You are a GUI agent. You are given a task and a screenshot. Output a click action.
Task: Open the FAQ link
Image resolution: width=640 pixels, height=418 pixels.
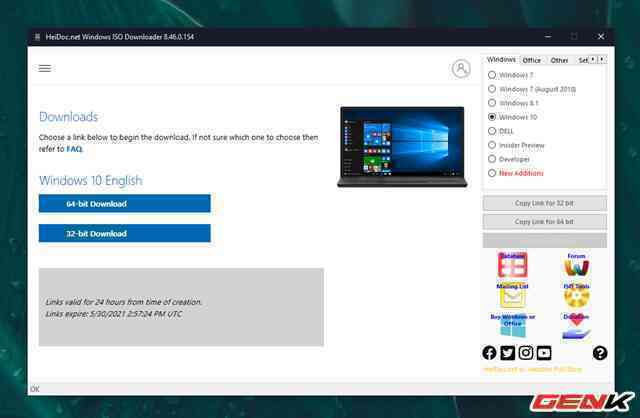pos(74,149)
